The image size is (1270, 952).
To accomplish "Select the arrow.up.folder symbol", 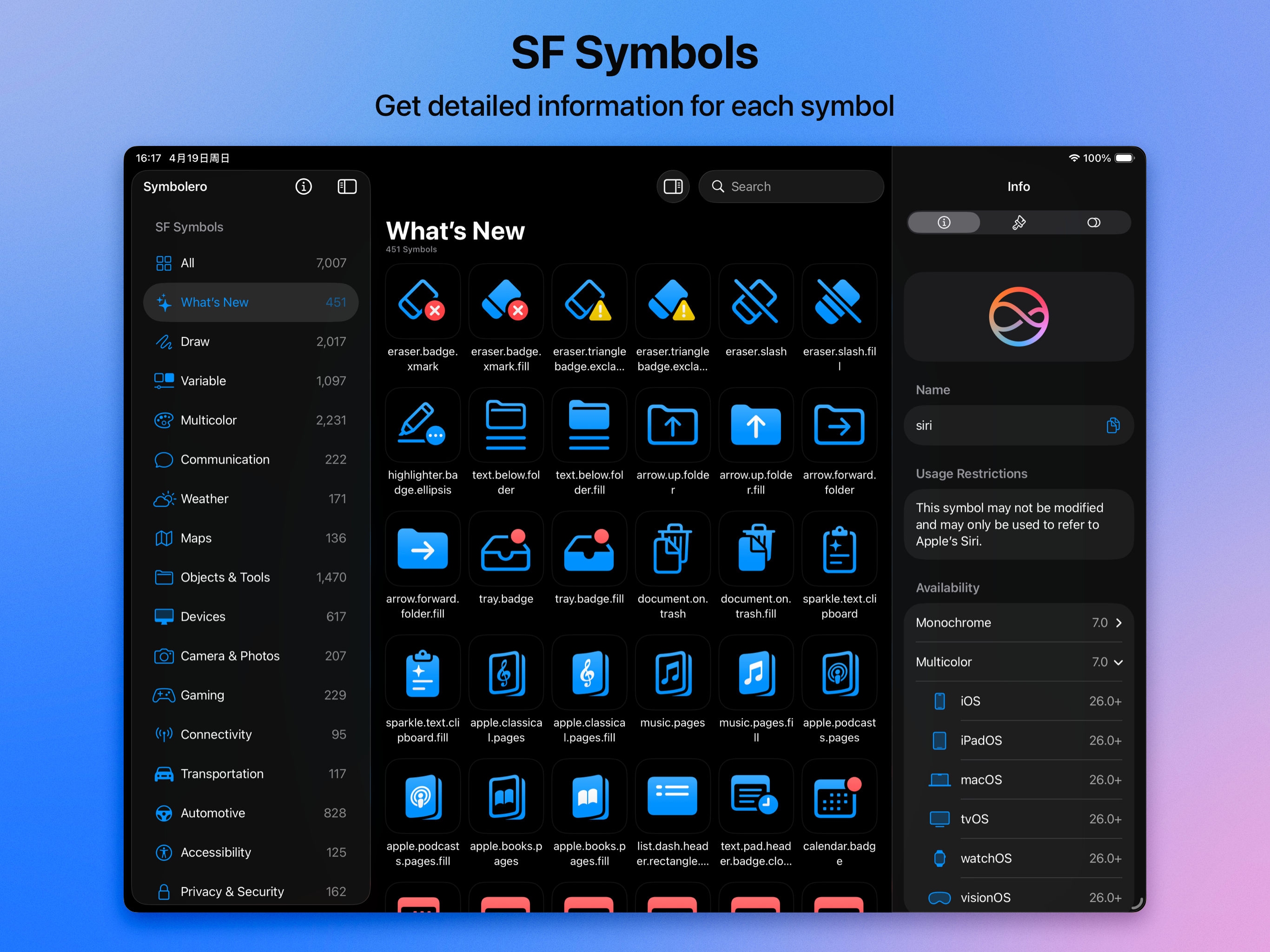I will (672, 425).
